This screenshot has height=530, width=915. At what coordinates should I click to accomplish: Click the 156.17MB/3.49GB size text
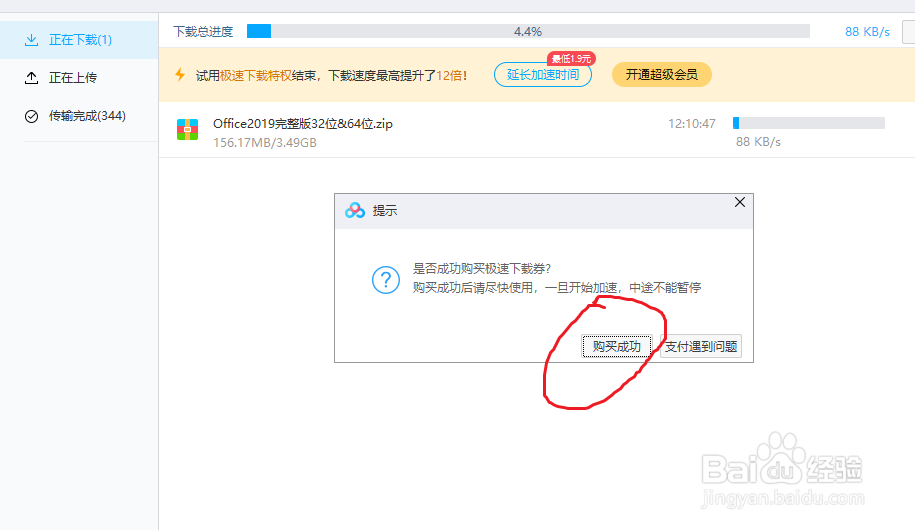[265, 142]
